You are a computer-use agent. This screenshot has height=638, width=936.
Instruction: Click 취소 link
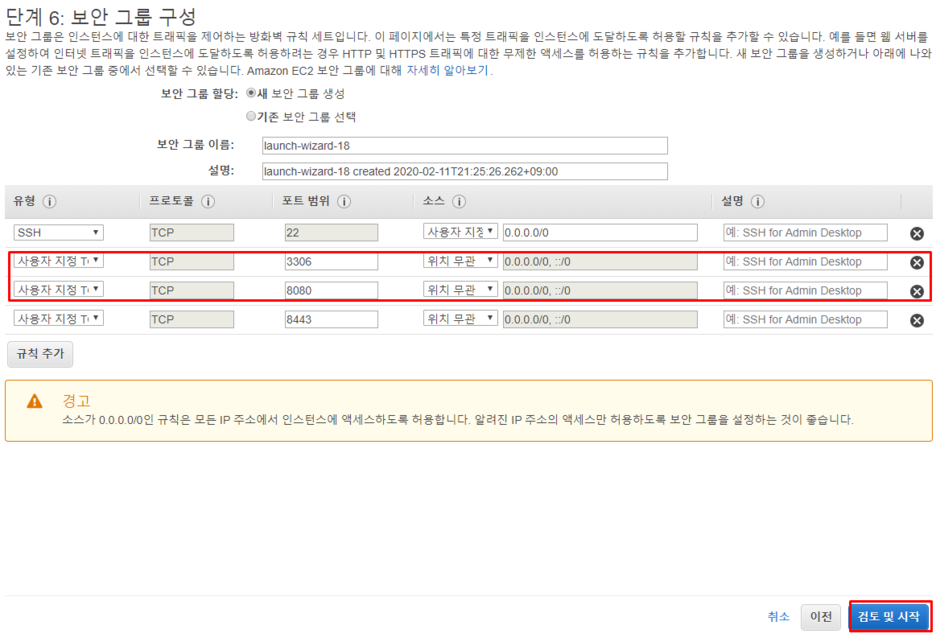click(778, 617)
